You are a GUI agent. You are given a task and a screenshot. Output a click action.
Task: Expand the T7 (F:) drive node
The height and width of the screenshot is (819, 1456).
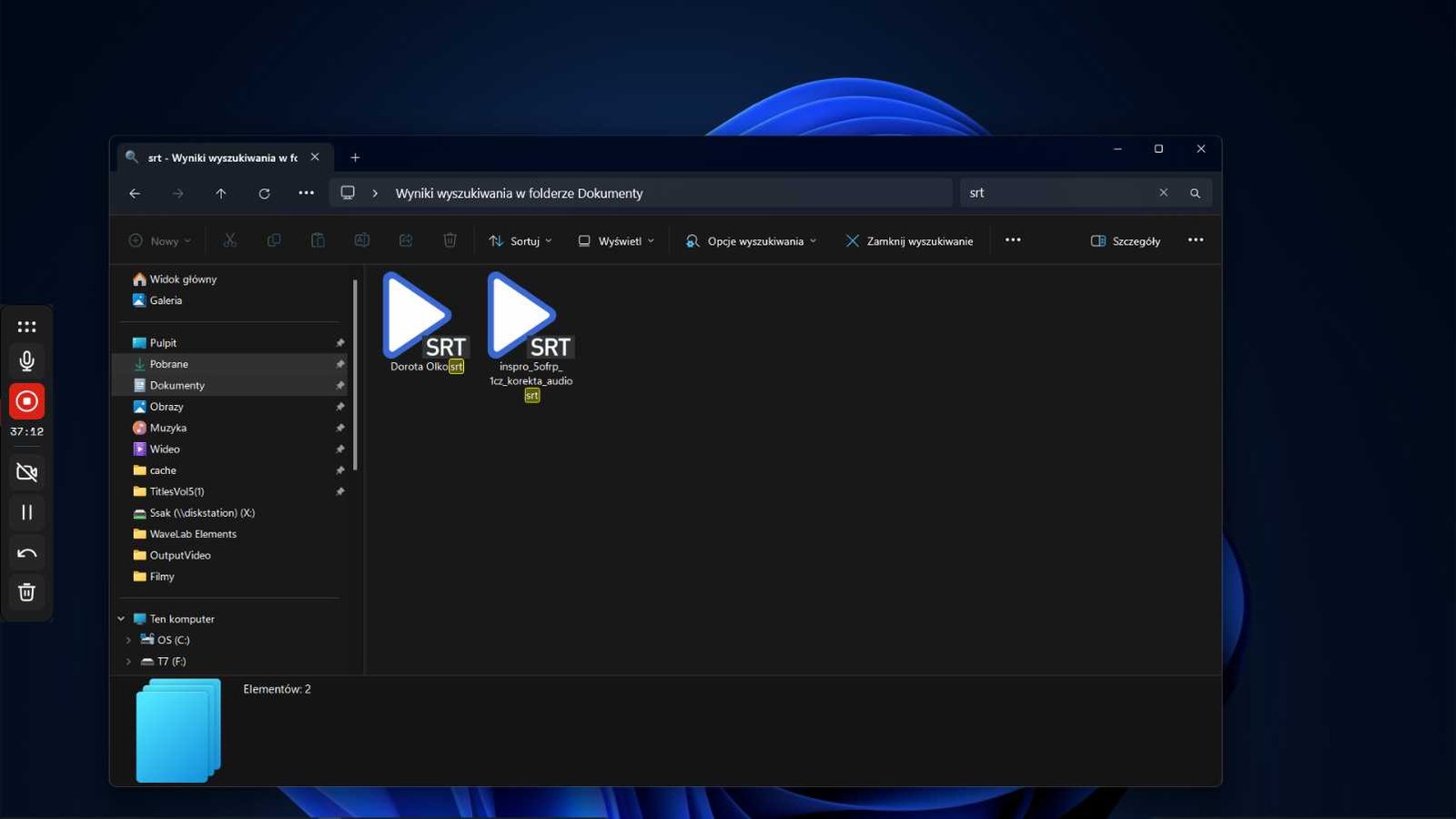[128, 662]
